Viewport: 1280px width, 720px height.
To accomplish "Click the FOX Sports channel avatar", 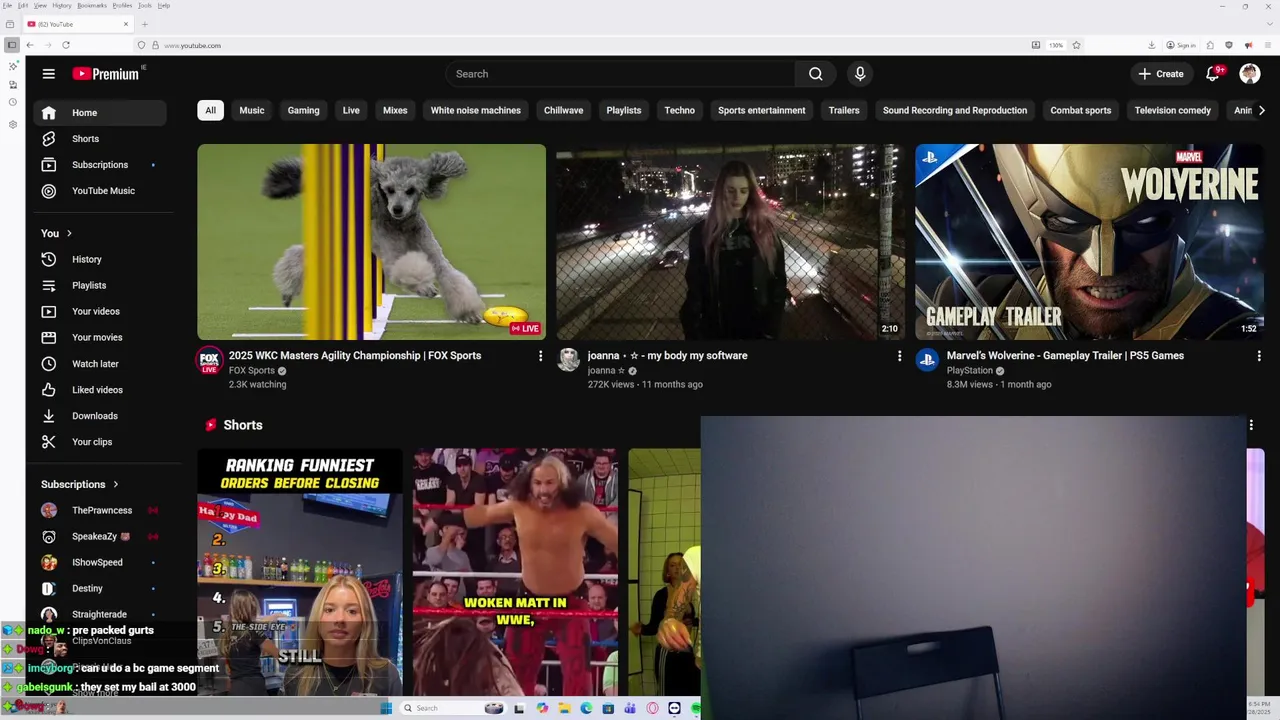I will pos(209,360).
